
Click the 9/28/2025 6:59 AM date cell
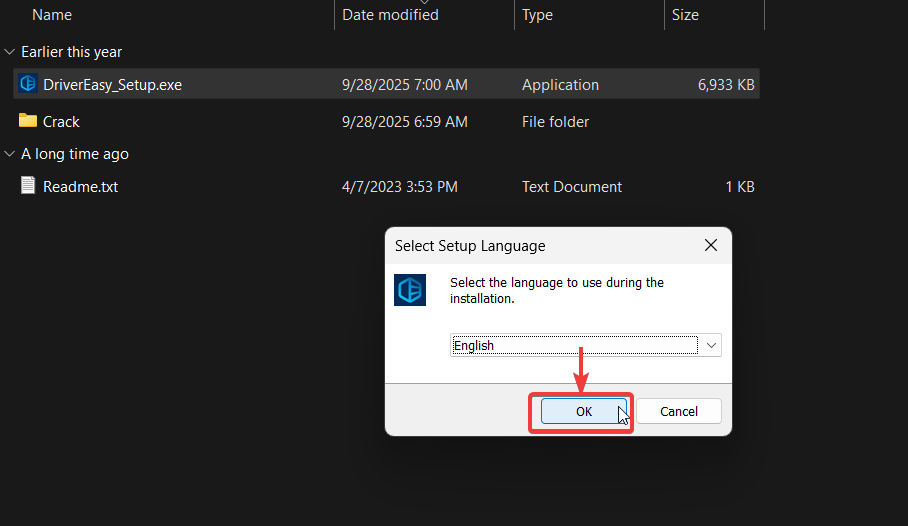click(x=405, y=122)
